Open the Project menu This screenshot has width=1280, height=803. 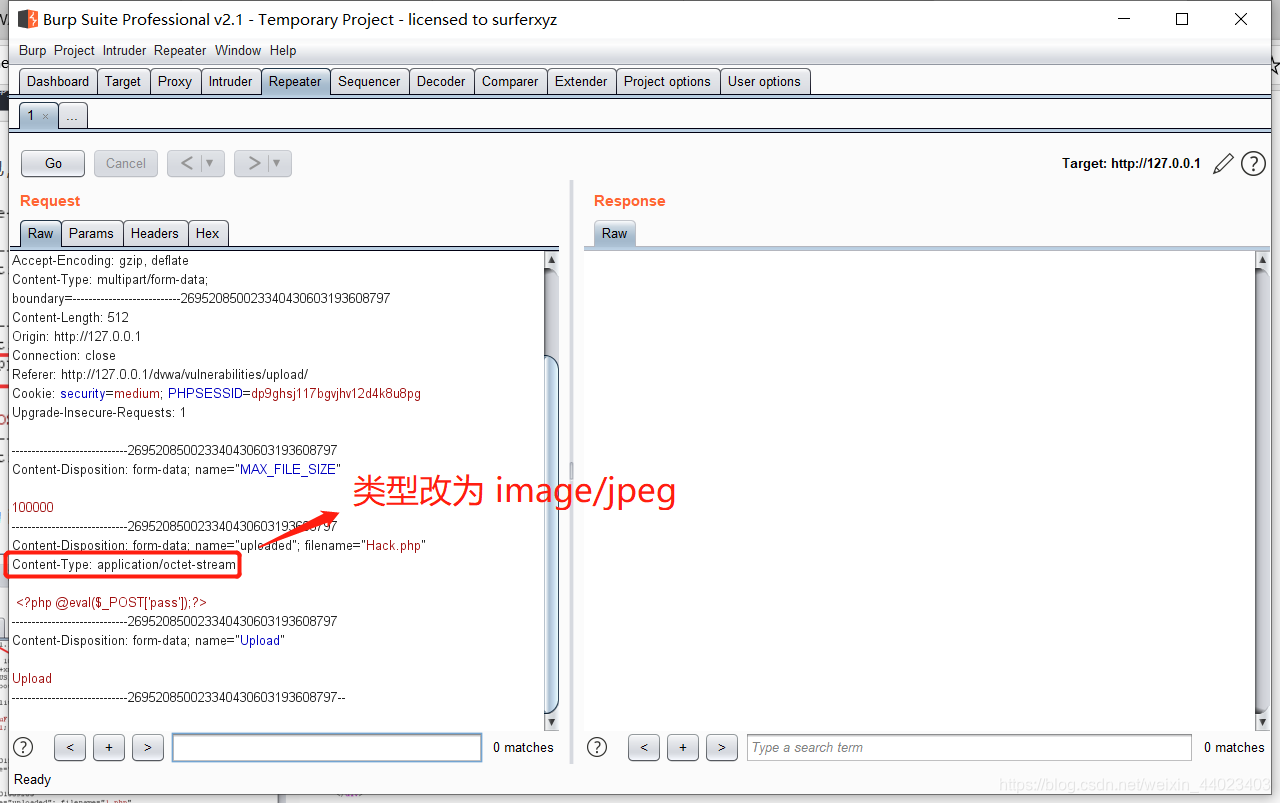click(74, 50)
